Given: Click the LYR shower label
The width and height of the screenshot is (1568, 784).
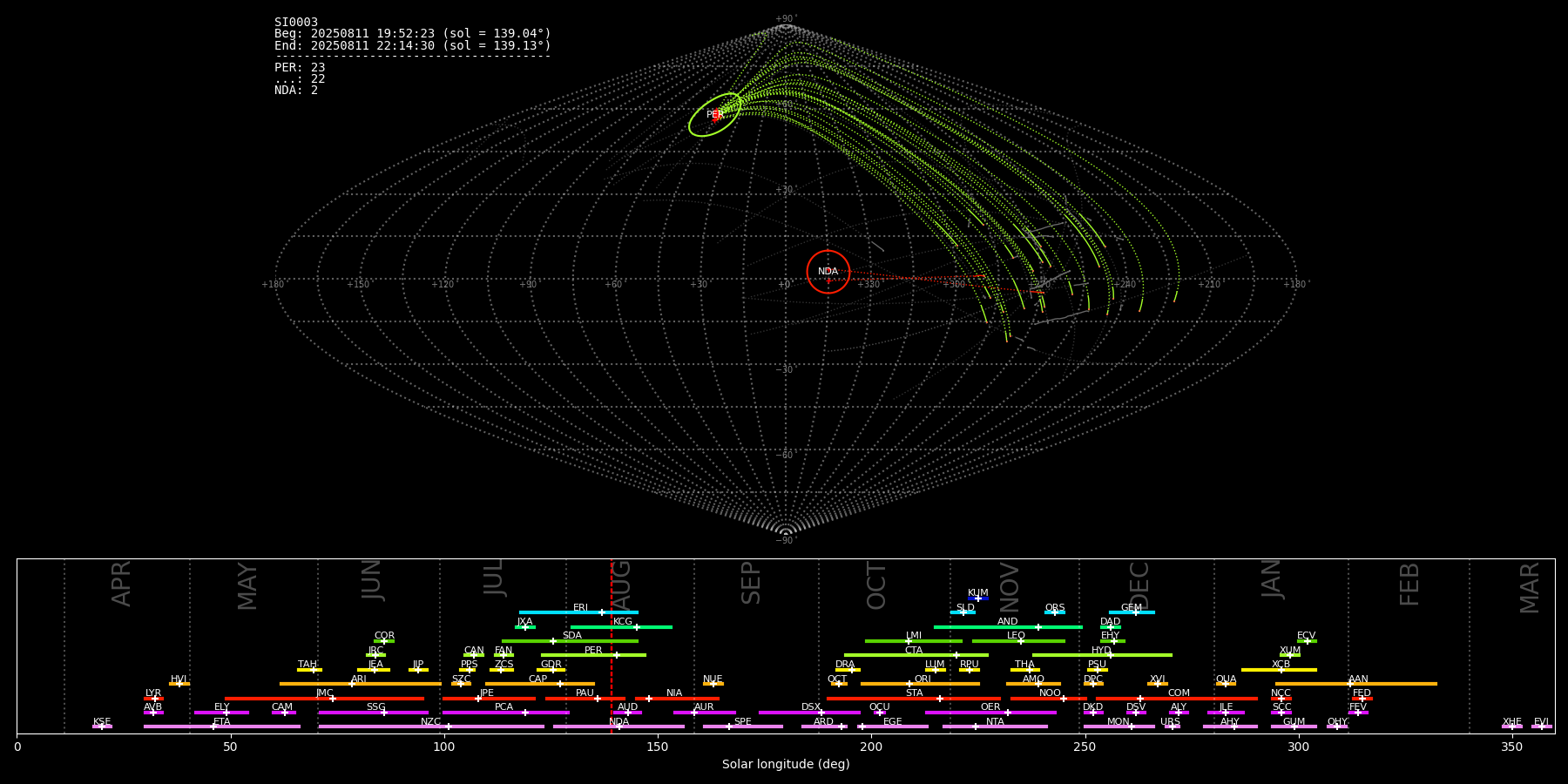Looking at the screenshot, I should coord(153,693).
